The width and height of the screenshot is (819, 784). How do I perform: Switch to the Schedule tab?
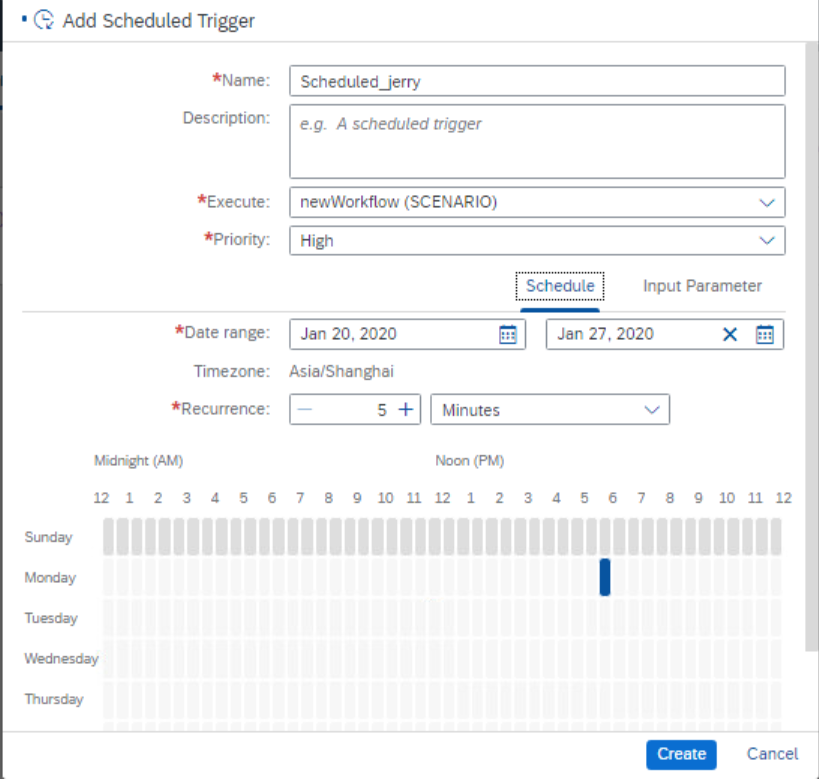click(560, 286)
